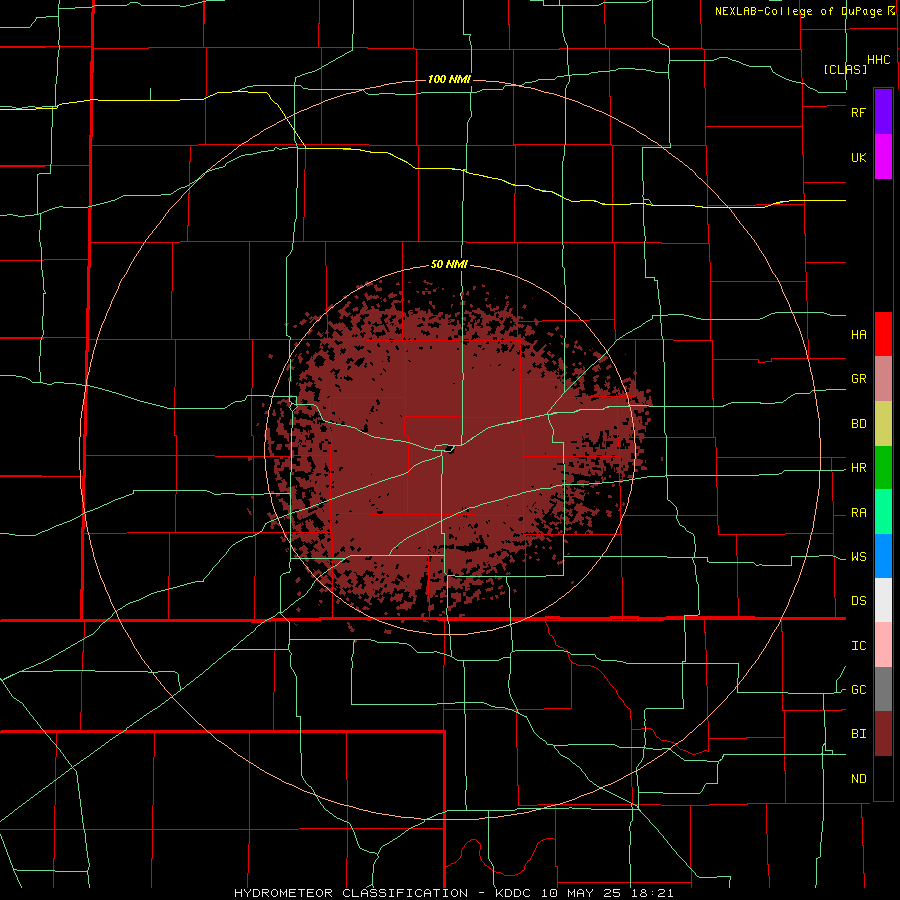The image size is (900, 900).
Task: Click the IC legend label
Action: 858,646
